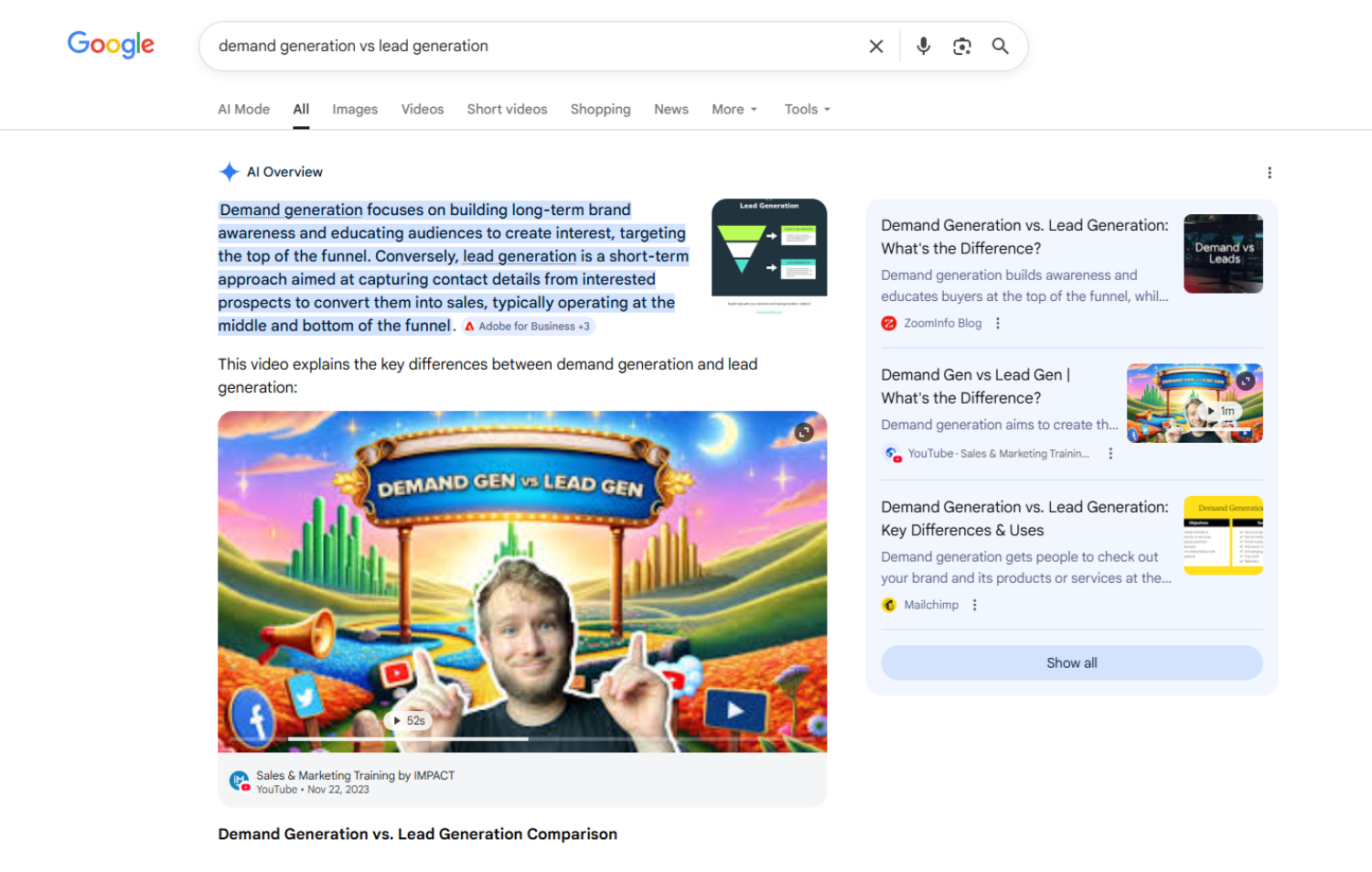1372x872 pixels.
Task: Open the Tools dropdown
Action: [807, 110]
